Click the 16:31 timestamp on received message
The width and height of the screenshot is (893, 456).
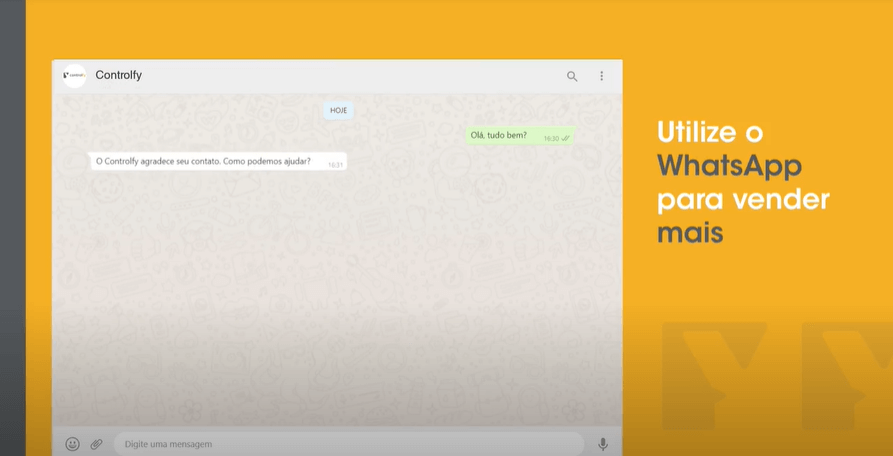pyautogui.click(x=335, y=165)
